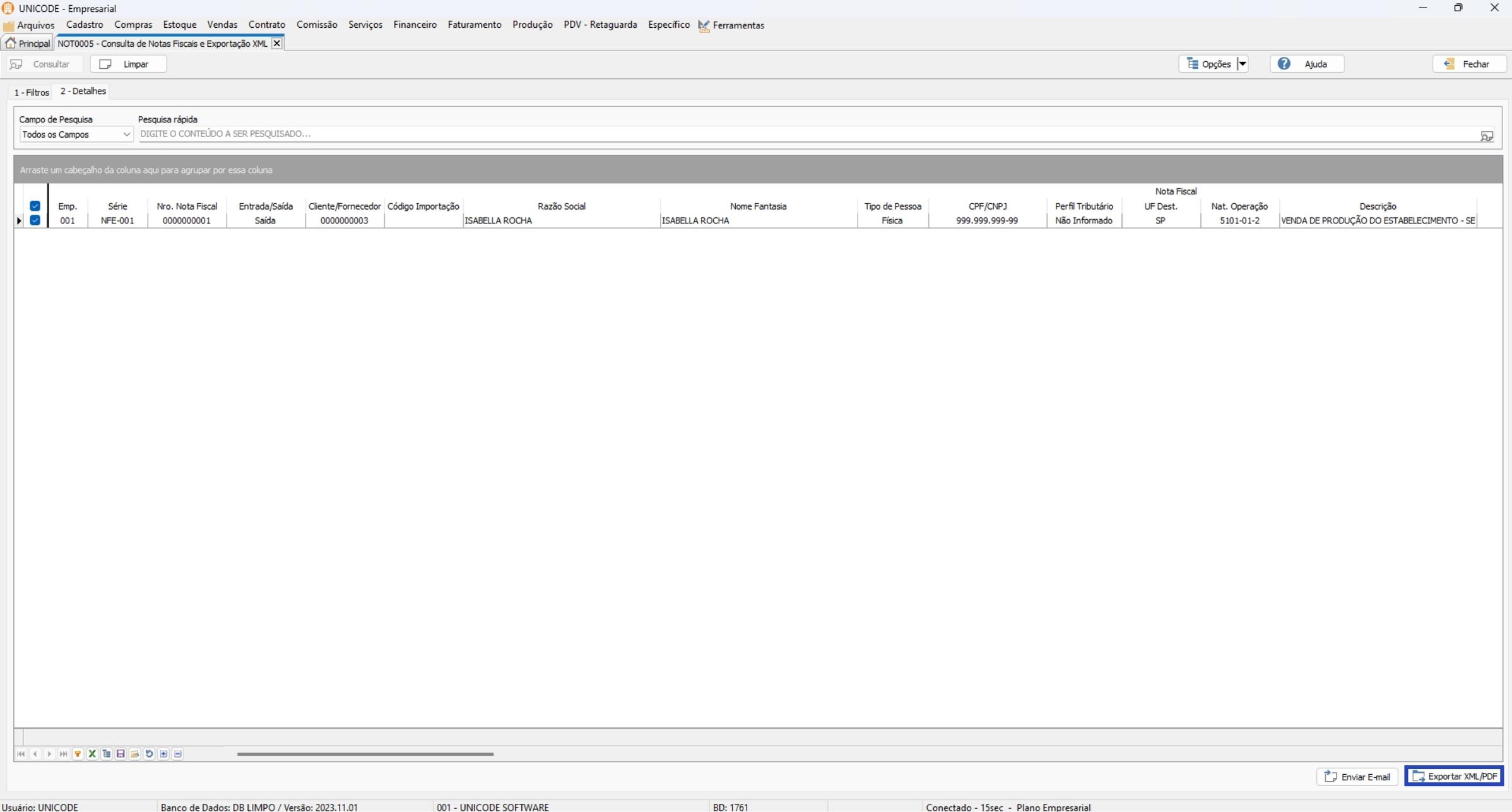This screenshot has width=1512, height=812.
Task: Open the Campo de Pesquisa dropdown
Action: pos(126,134)
